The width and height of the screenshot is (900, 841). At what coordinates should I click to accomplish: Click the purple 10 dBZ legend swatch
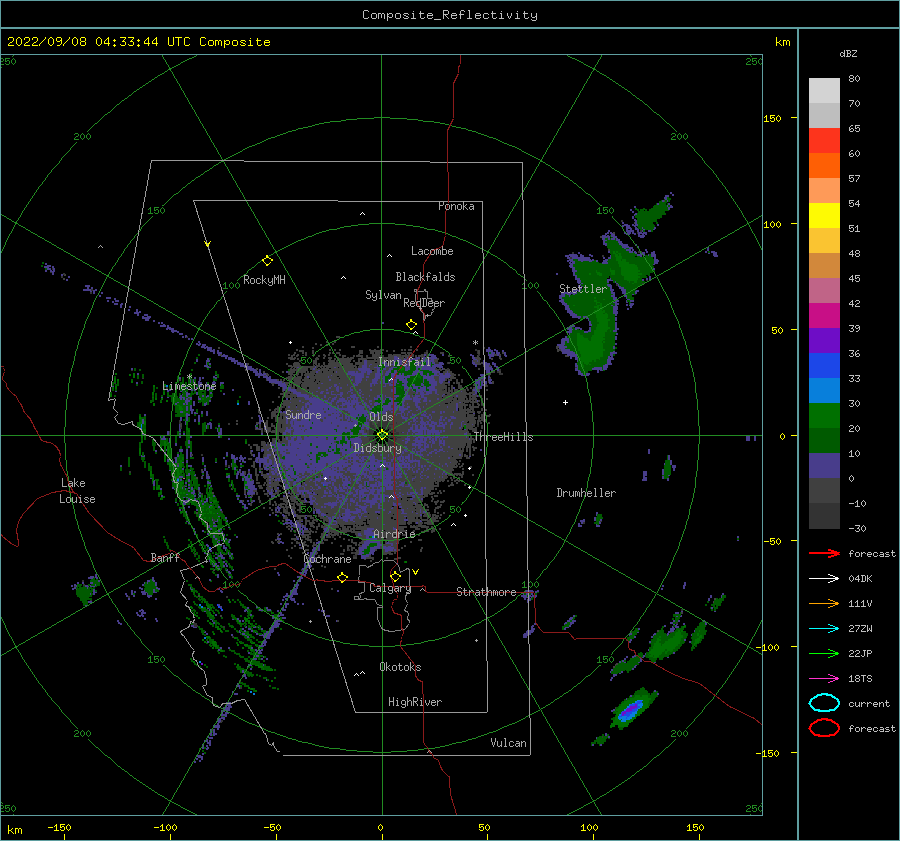point(824,465)
